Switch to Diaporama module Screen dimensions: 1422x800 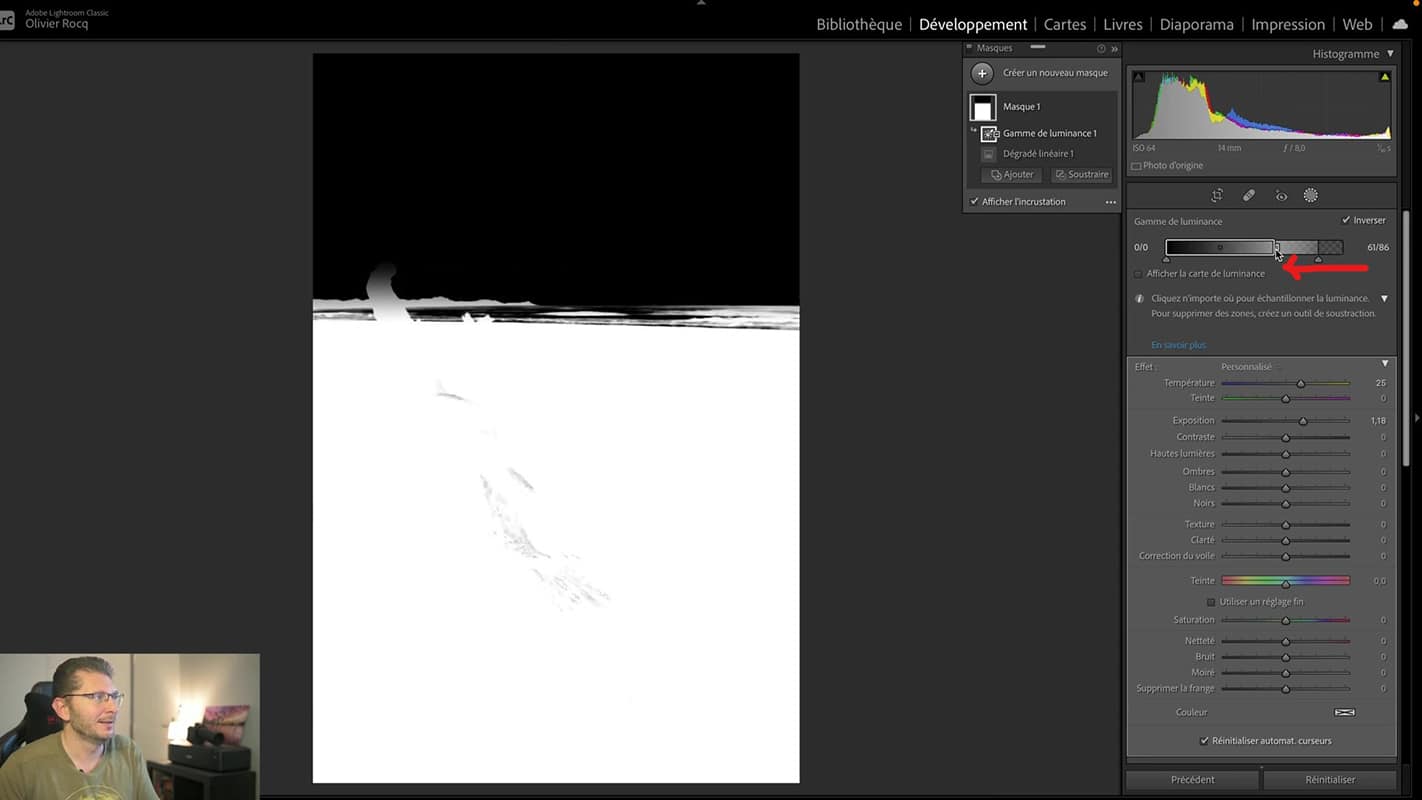tap(1197, 24)
